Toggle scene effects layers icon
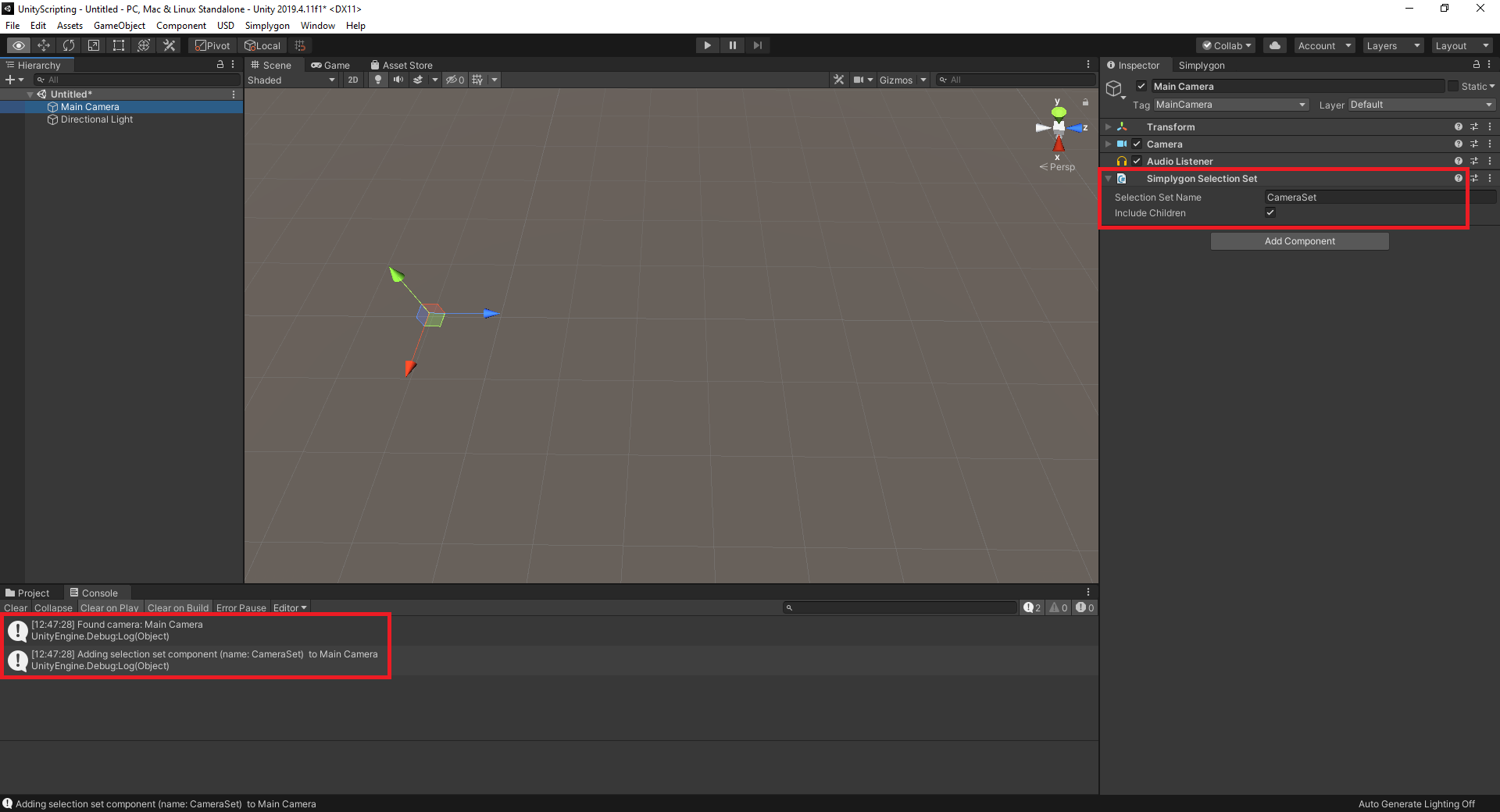The height and width of the screenshot is (812, 1500). (x=418, y=80)
